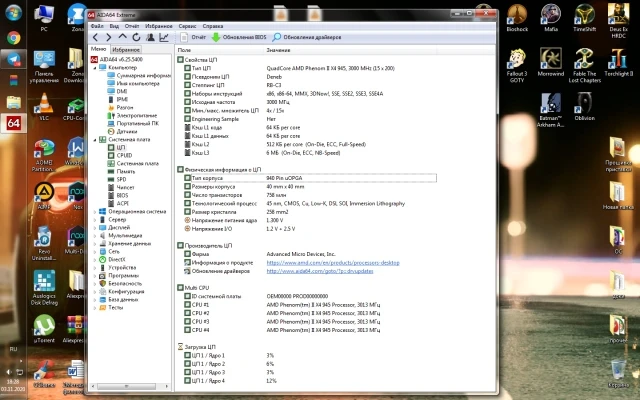
Task: Collapse the Системная плата tree node
Action: tap(94, 139)
